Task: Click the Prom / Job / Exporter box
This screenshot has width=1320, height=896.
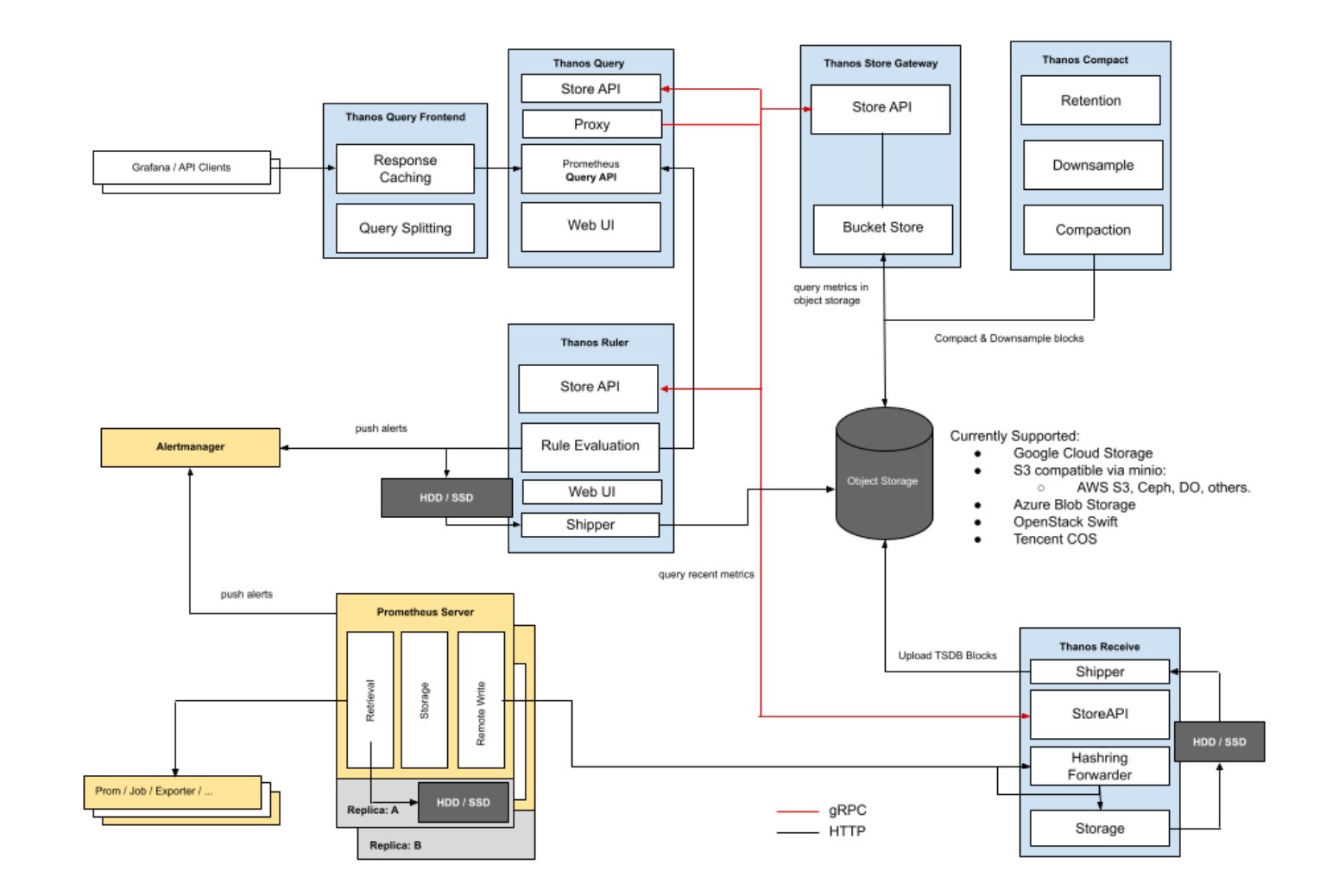Action: pyautogui.click(x=173, y=792)
